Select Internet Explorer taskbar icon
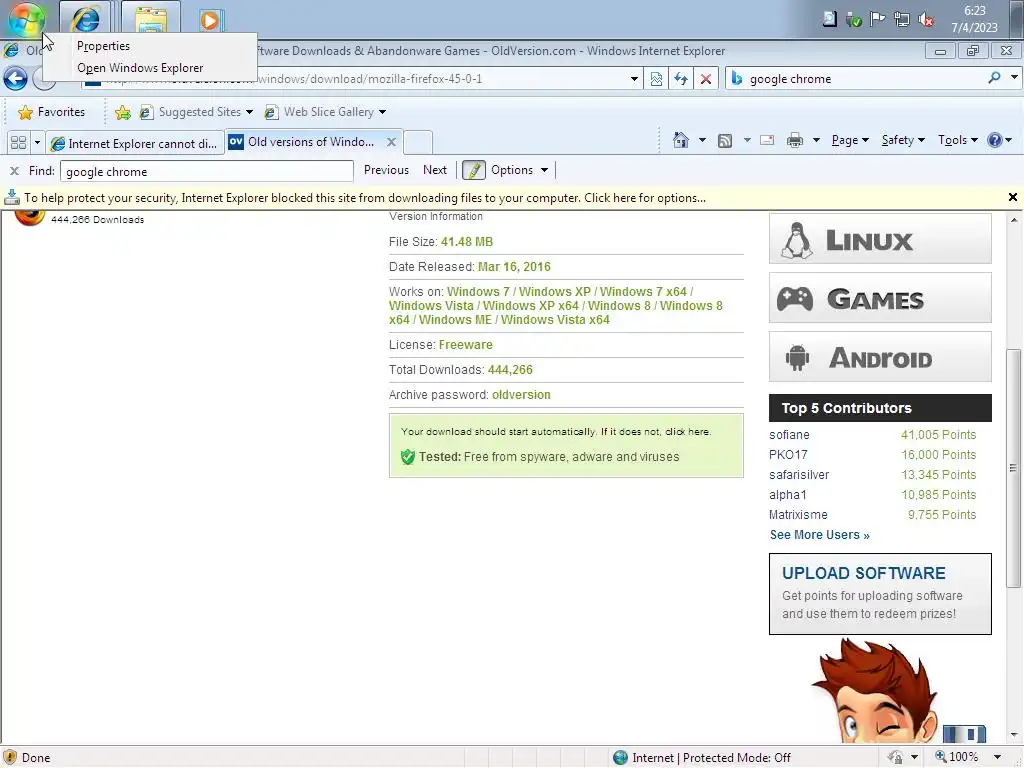The height and width of the screenshot is (768, 1024). point(86,19)
